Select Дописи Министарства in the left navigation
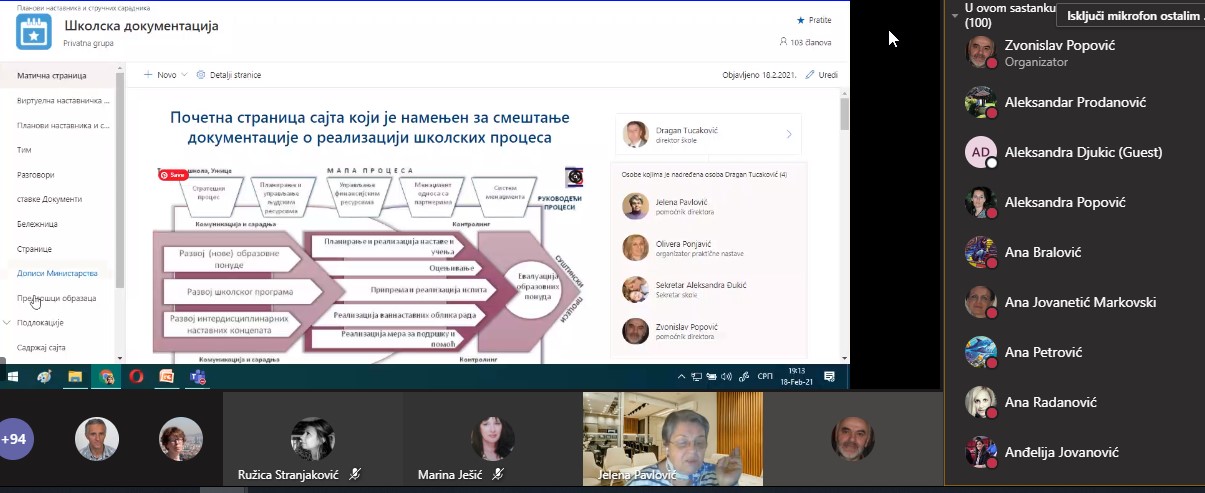Viewport: 1205px width, 493px height. point(57,273)
